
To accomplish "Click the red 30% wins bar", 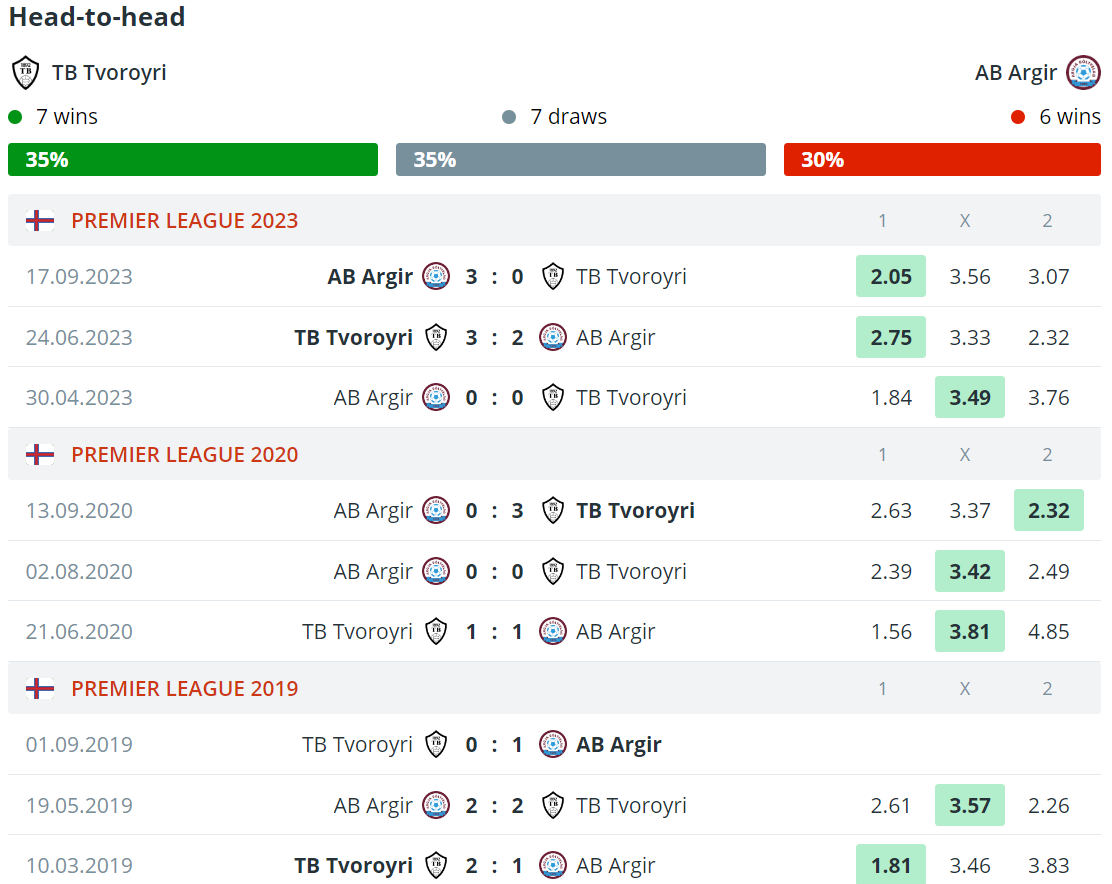I will click(x=942, y=160).
